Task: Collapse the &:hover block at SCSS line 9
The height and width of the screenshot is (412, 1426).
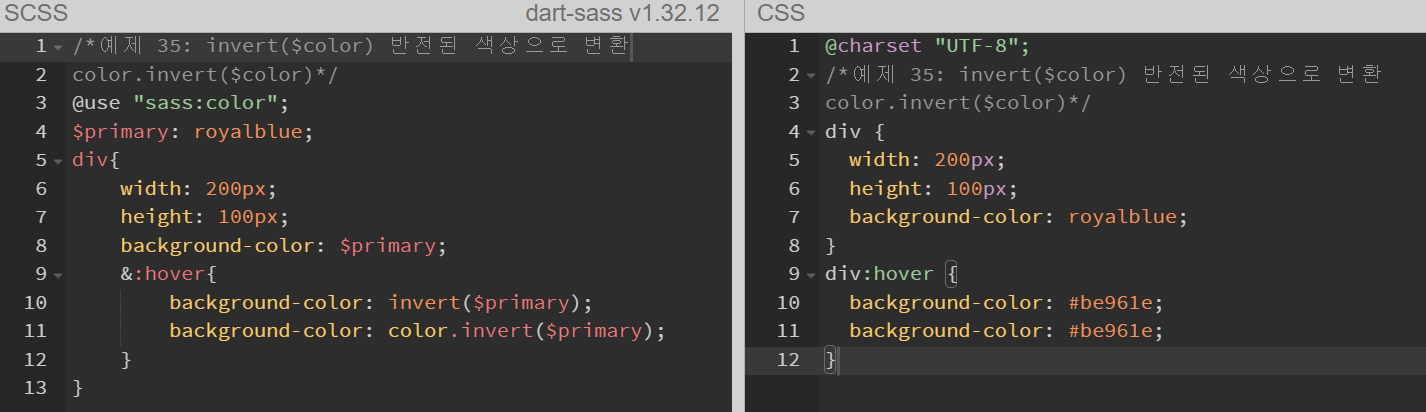Action: (x=58, y=275)
